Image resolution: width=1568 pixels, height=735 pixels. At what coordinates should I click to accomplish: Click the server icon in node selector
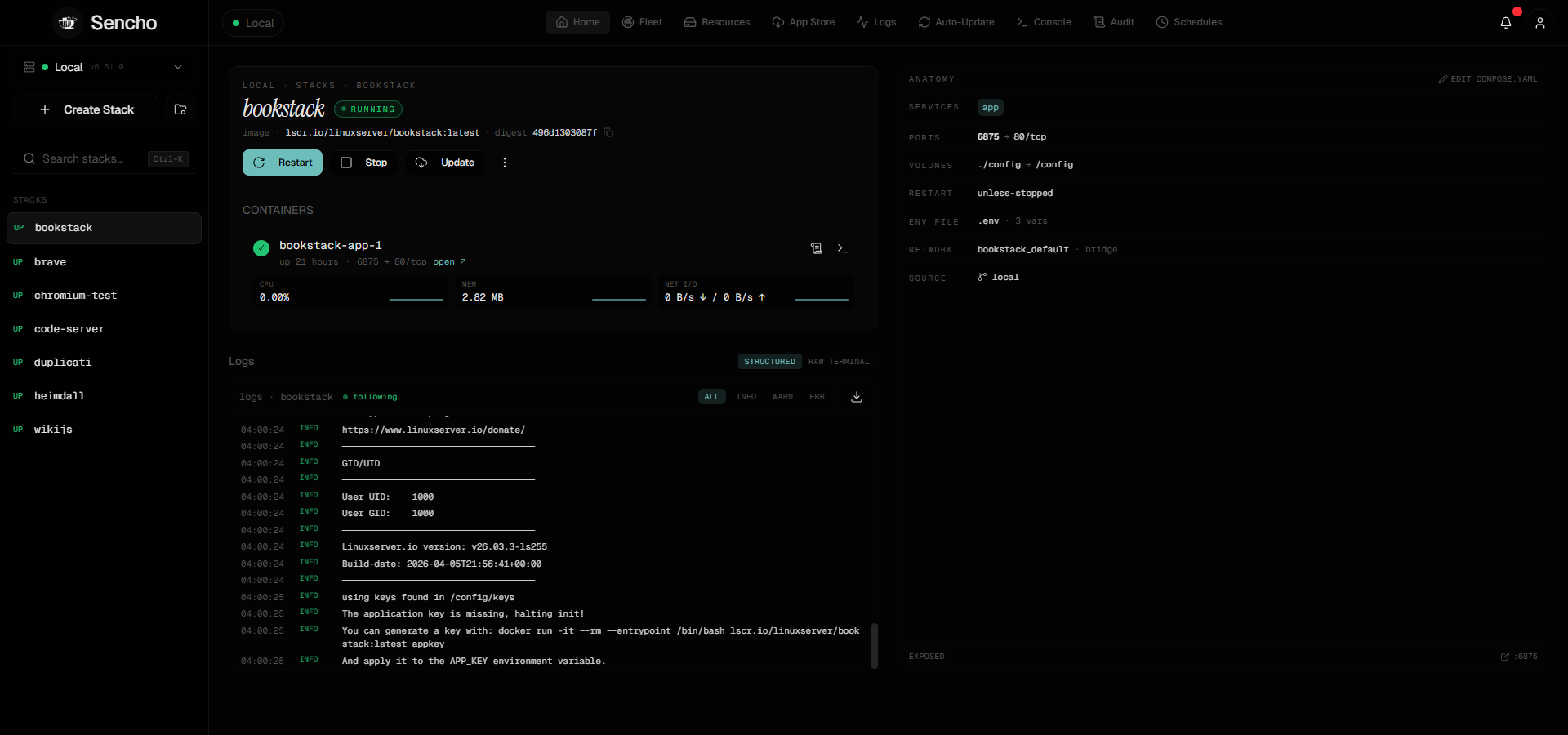click(29, 67)
